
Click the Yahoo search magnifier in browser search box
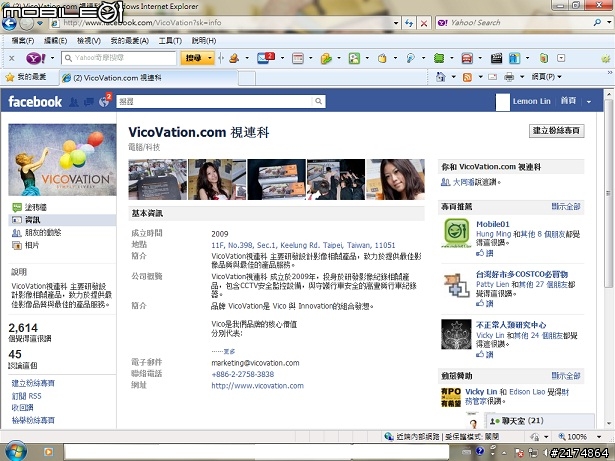[x=597, y=23]
